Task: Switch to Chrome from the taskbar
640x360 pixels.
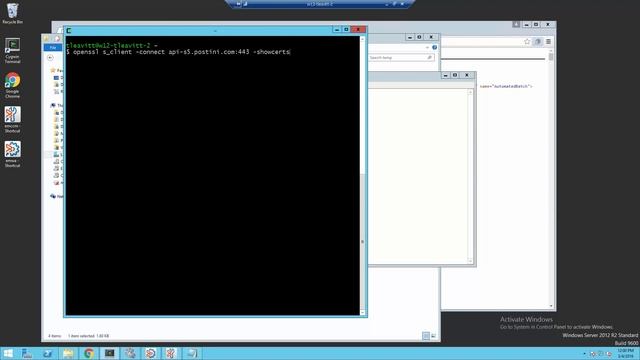Action: pos(89,353)
